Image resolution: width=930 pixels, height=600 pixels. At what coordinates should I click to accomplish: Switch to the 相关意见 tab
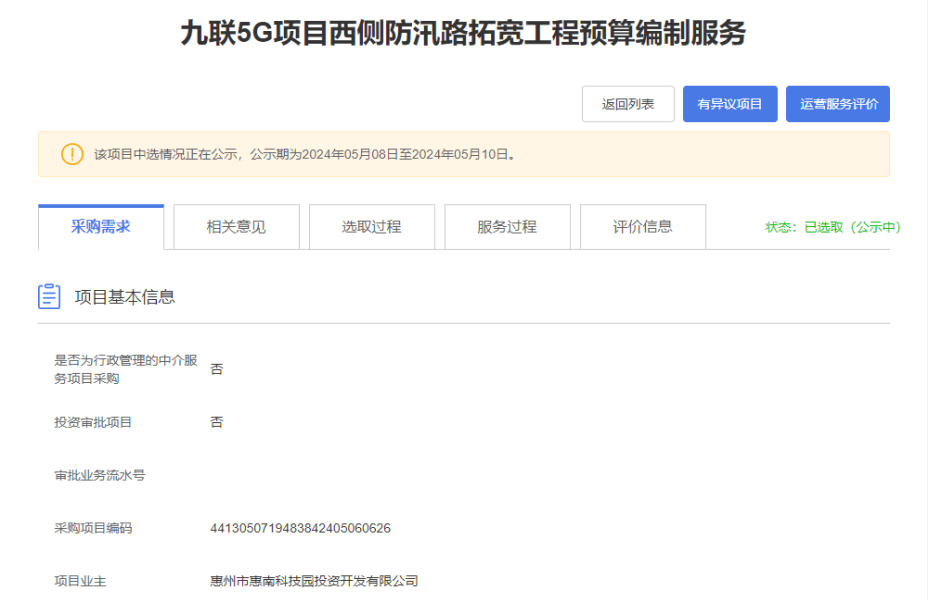[236, 227]
